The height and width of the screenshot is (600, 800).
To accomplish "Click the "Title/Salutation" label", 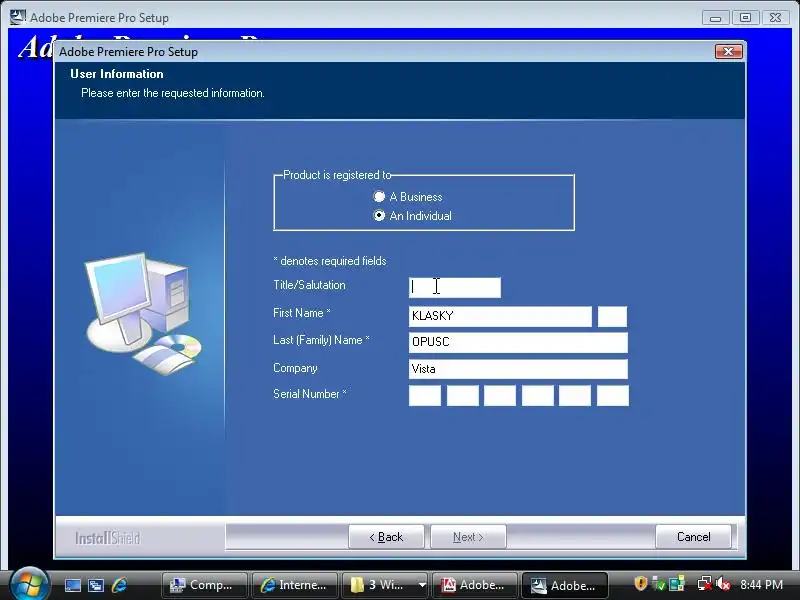I will [309, 285].
